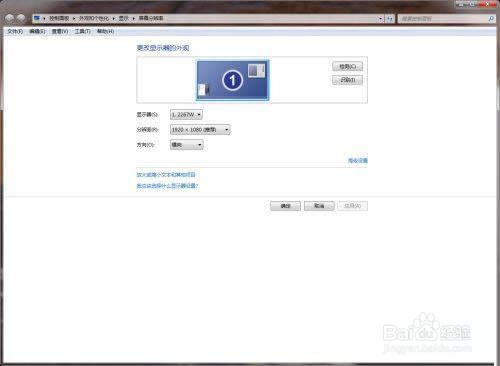Click the Control Panel icon in address bar
500x366 pixels.
[x=37, y=18]
